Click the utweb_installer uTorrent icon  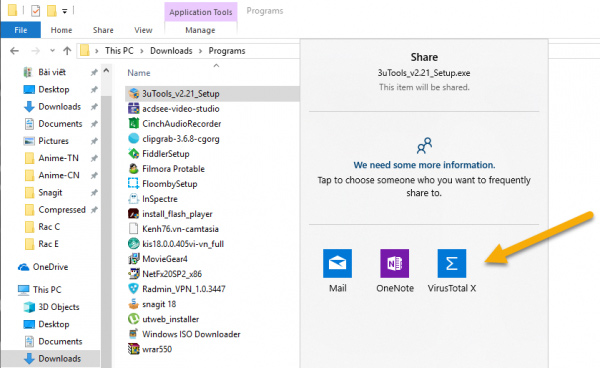click(x=134, y=319)
